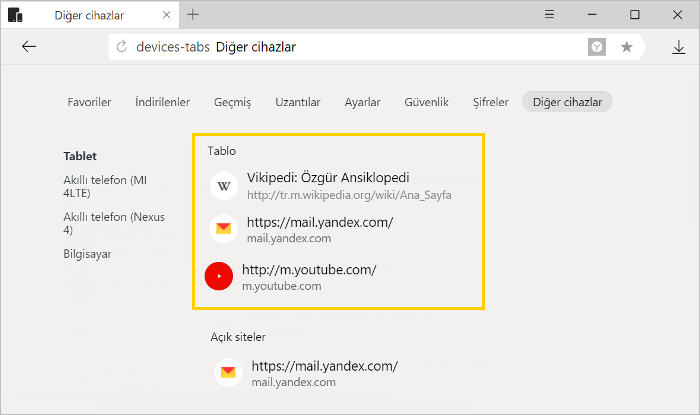700x415 pixels.
Task: Select the Ayarlar tab
Action: 362,102
